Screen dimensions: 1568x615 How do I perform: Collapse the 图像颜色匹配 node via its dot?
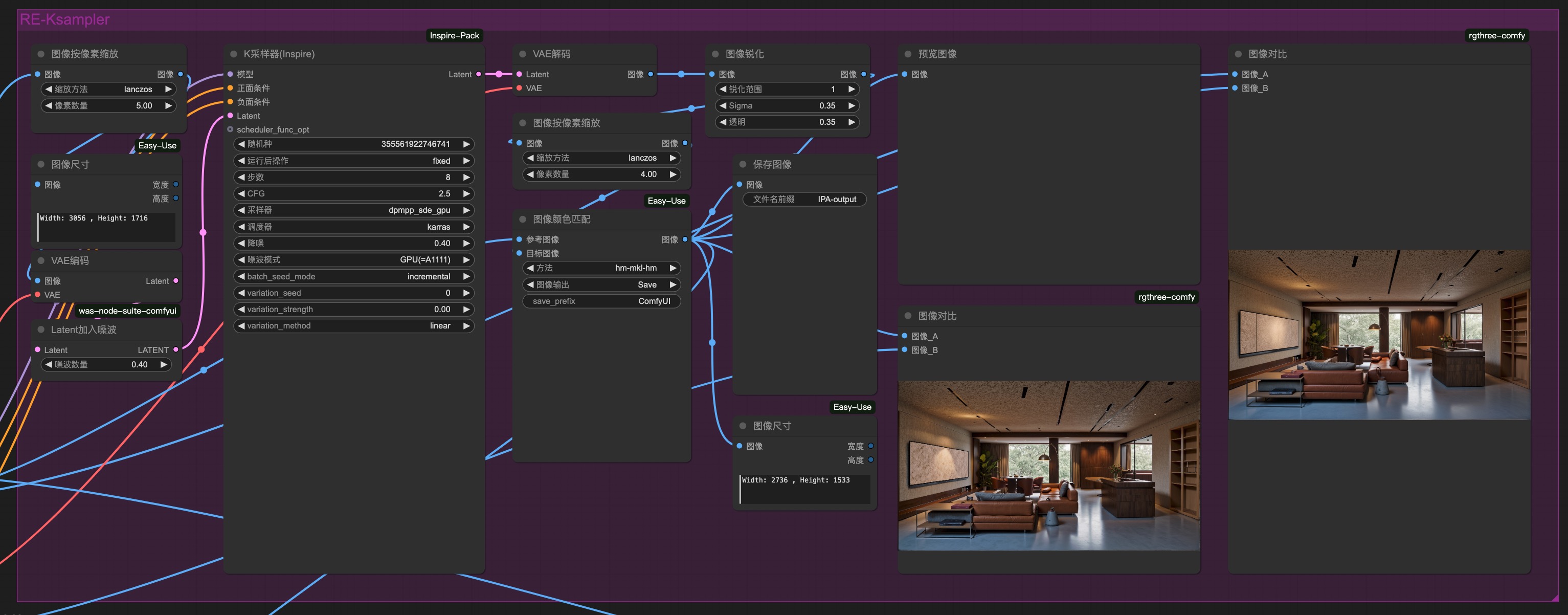click(x=522, y=219)
